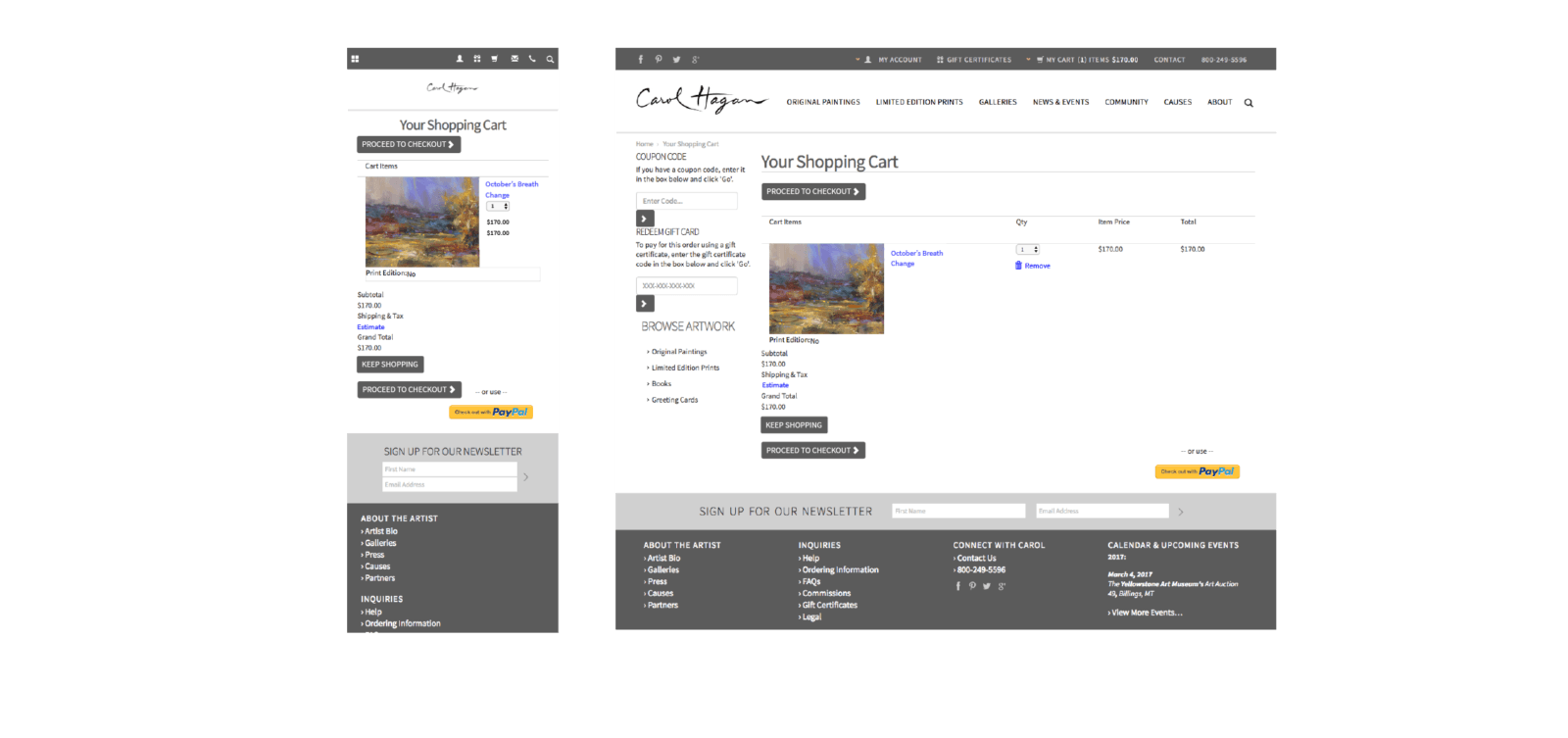Open Pinterest from the desktop top bar
The height and width of the screenshot is (738, 1568).
point(659,60)
